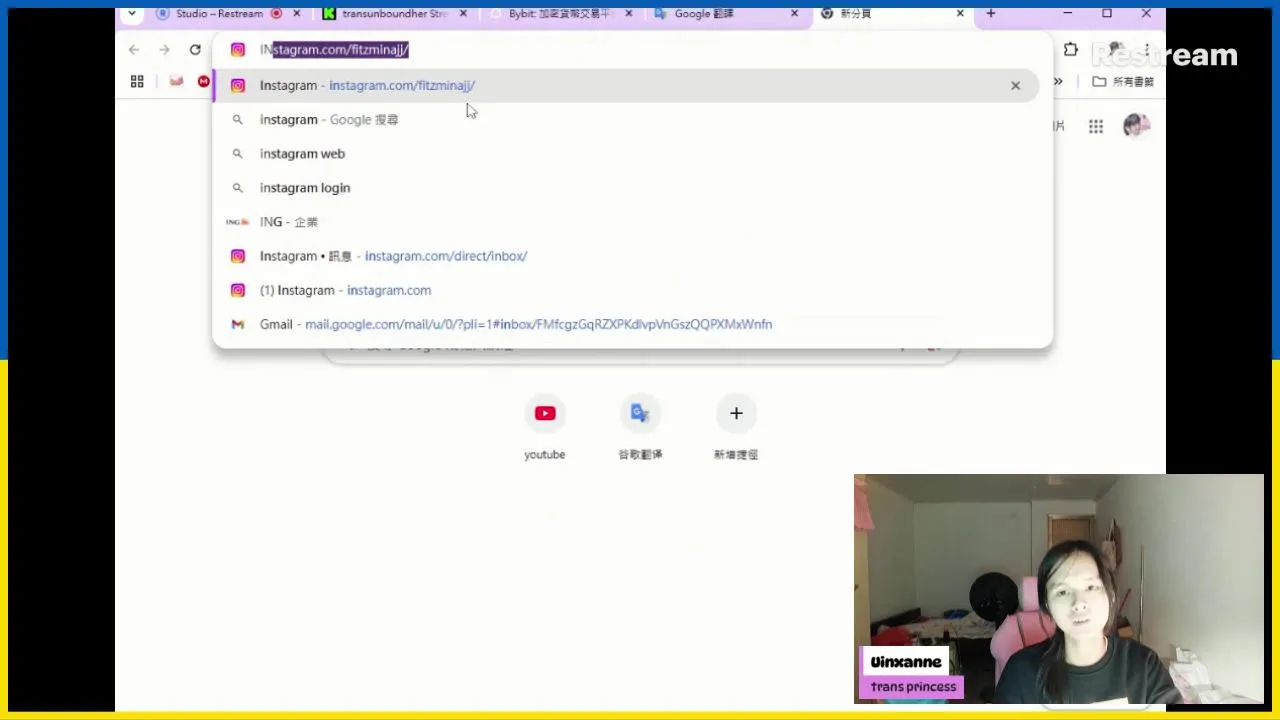This screenshot has height=720, width=1280.
Task: Open the red M bookmark icon
Action: 204,82
